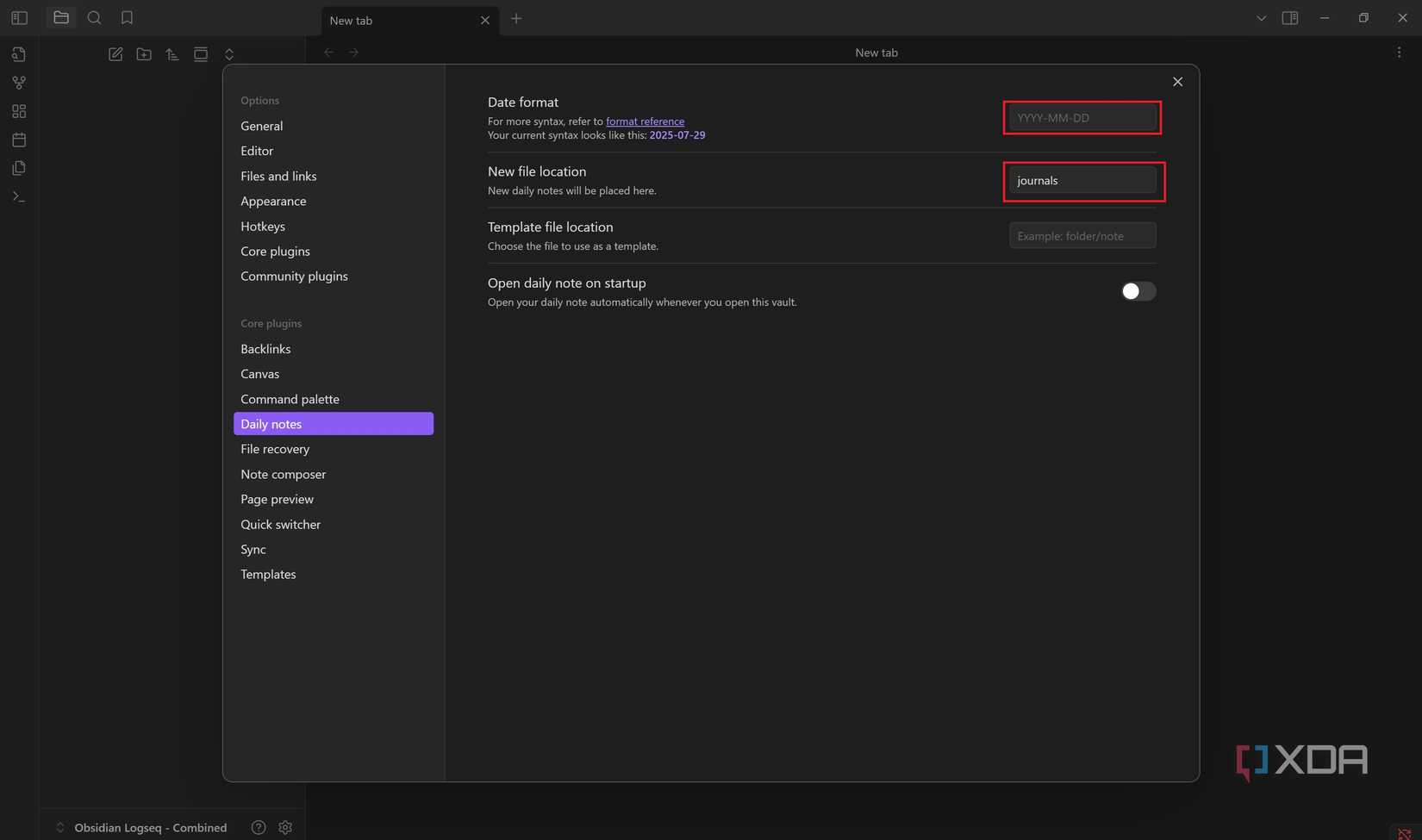
Task: Open the vault switcher next to Obsidian Logseq - Combined
Action: pyautogui.click(x=60, y=827)
